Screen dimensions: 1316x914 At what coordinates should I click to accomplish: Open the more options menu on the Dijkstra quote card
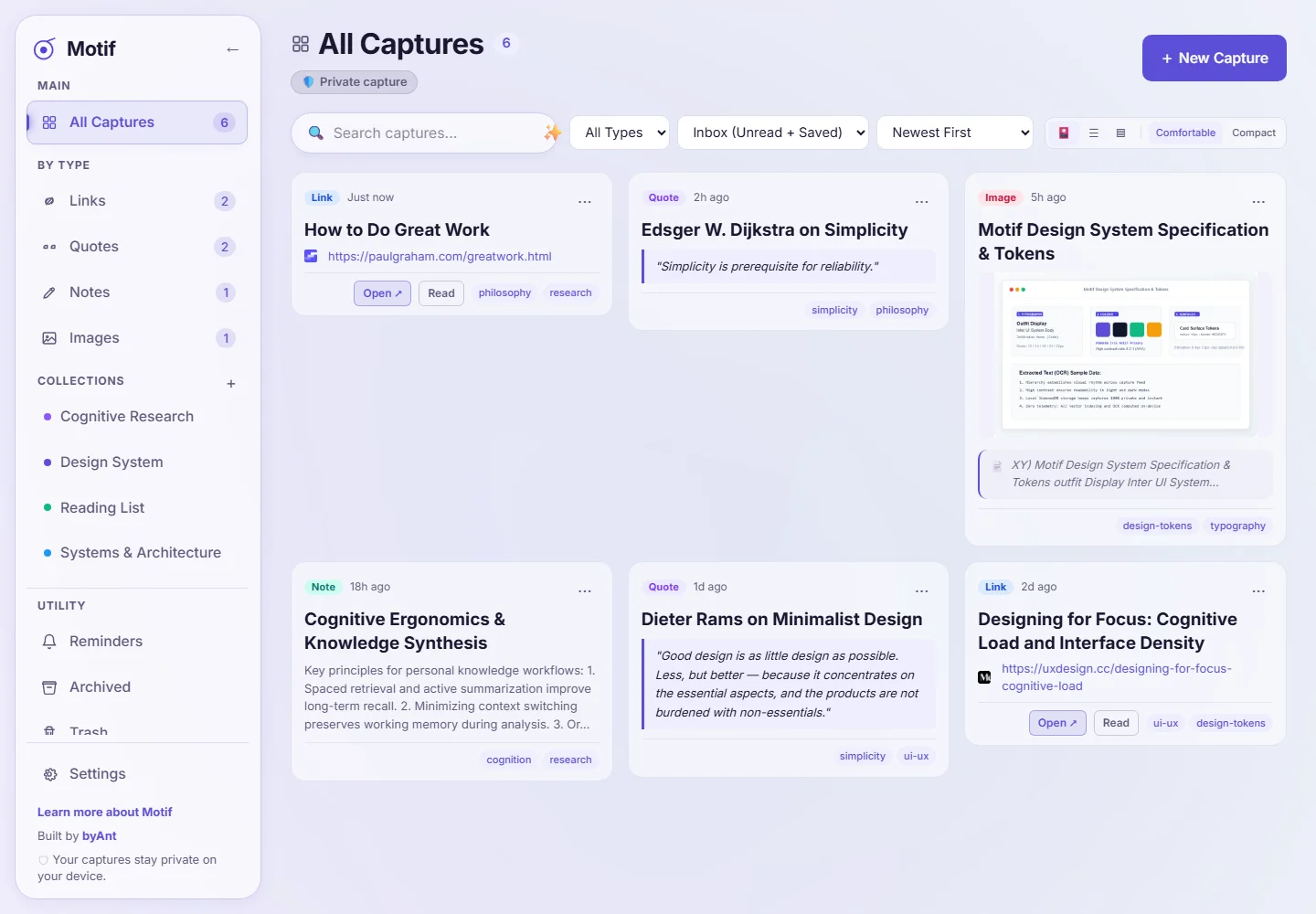click(922, 202)
